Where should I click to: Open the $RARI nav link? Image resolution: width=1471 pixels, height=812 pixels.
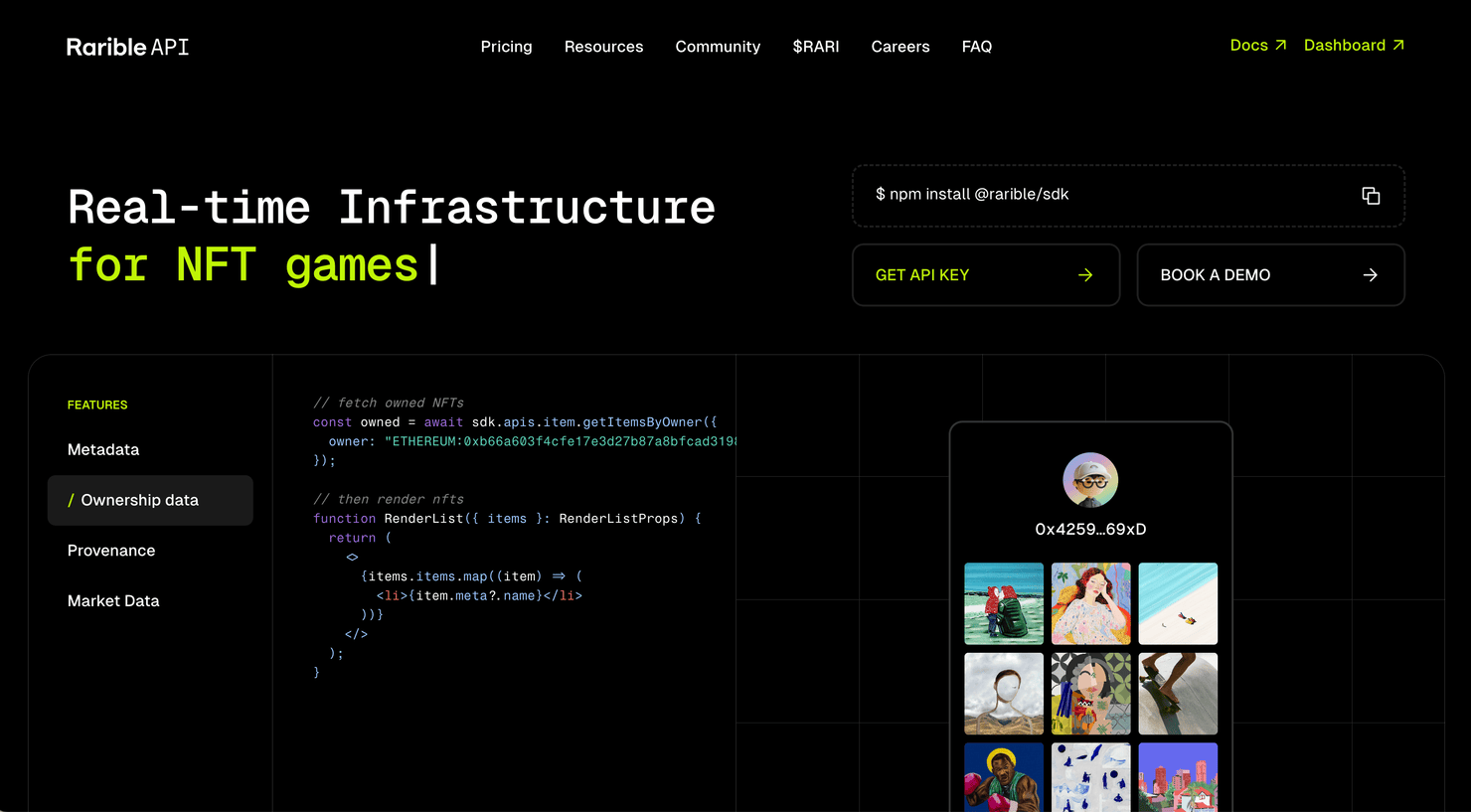pos(816,47)
